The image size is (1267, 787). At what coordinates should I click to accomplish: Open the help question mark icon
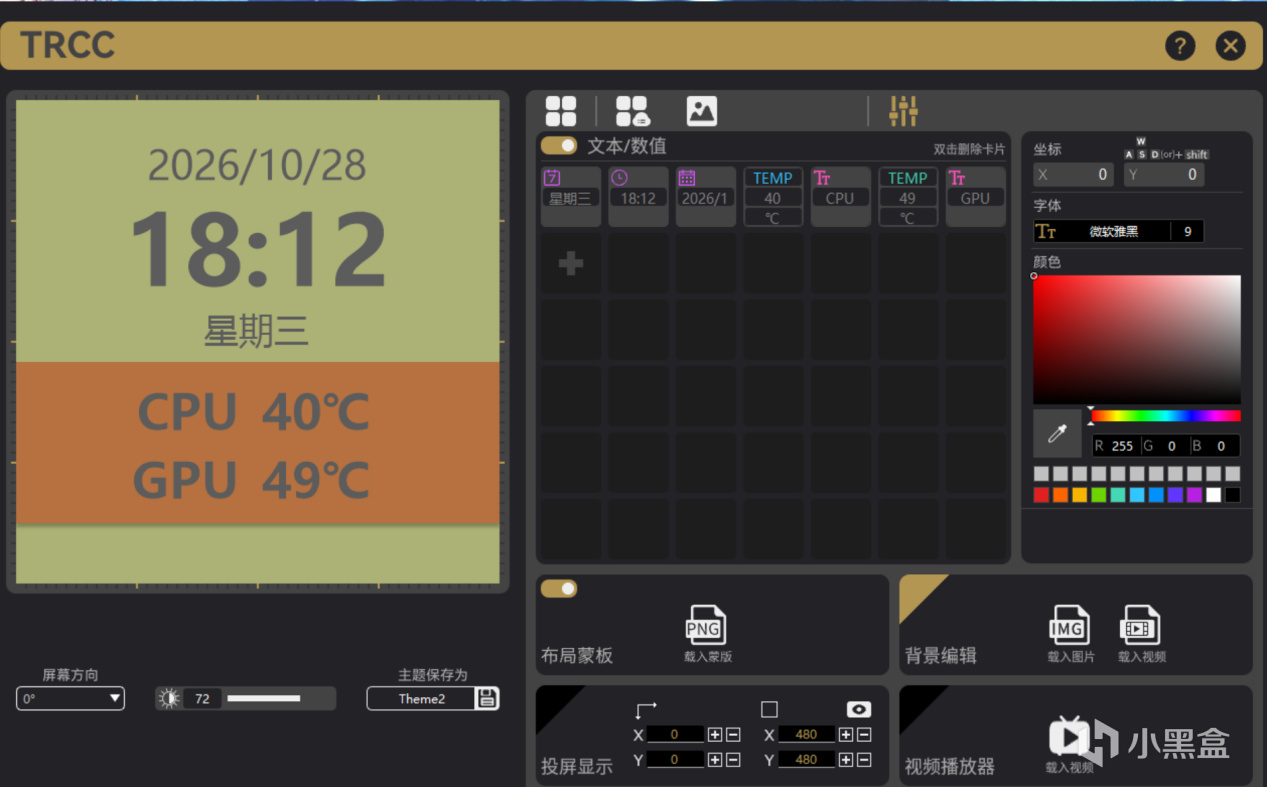[1180, 45]
